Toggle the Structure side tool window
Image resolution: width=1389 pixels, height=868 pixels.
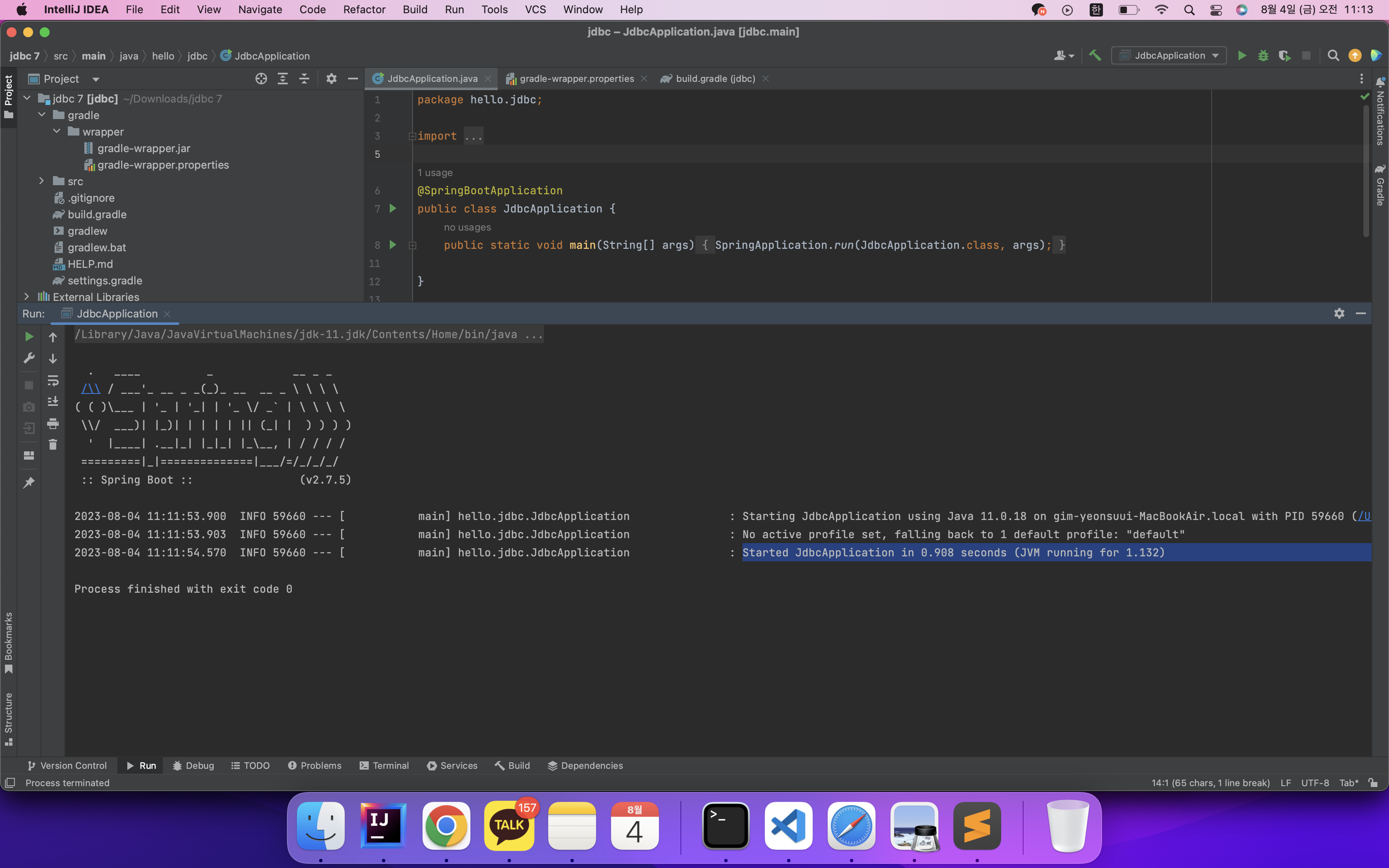point(9,719)
